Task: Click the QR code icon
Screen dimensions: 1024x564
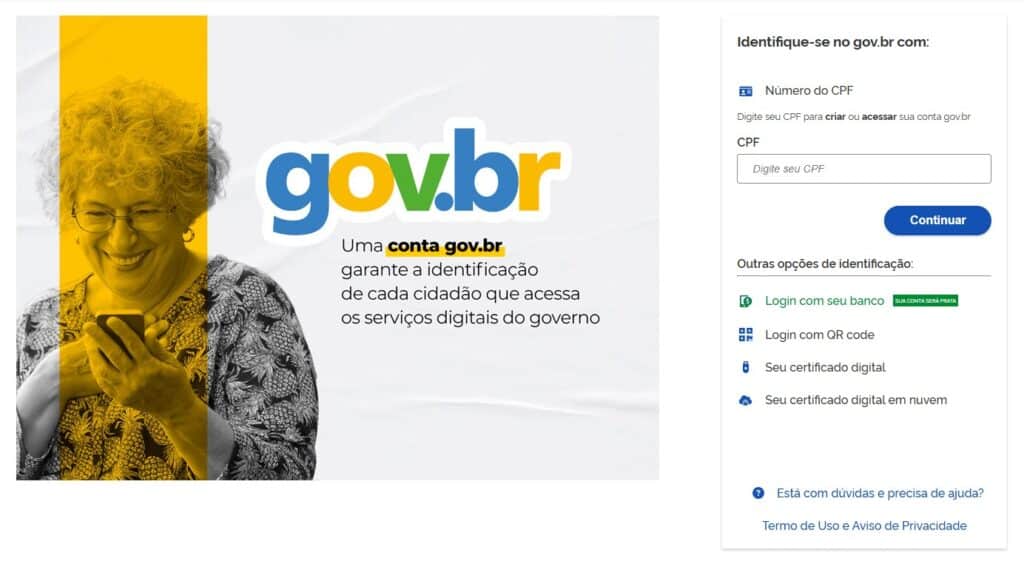Action: point(745,335)
